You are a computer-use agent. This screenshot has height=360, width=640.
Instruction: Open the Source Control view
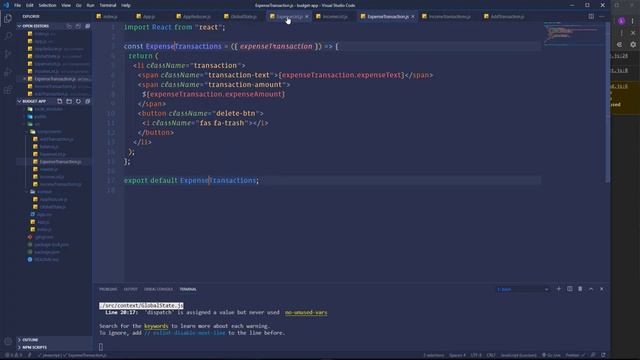coord(8,54)
